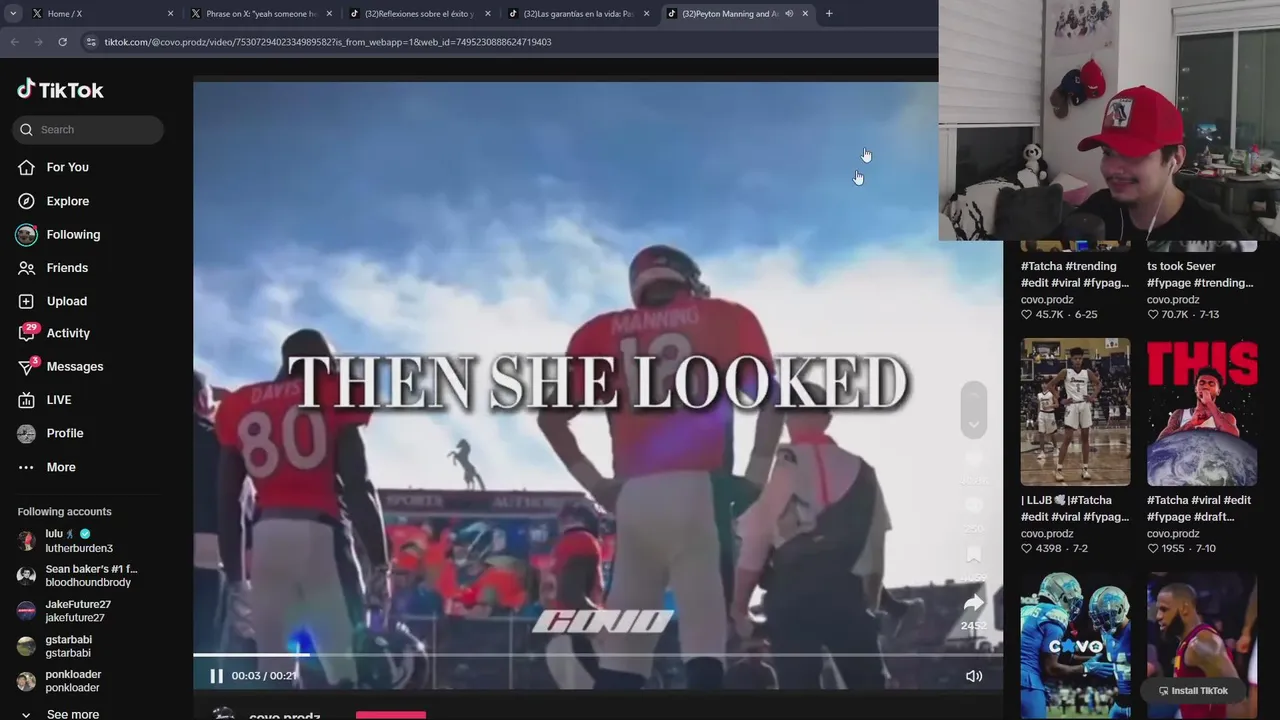
Task: Click the Install TikTok button
Action: coord(1192,691)
